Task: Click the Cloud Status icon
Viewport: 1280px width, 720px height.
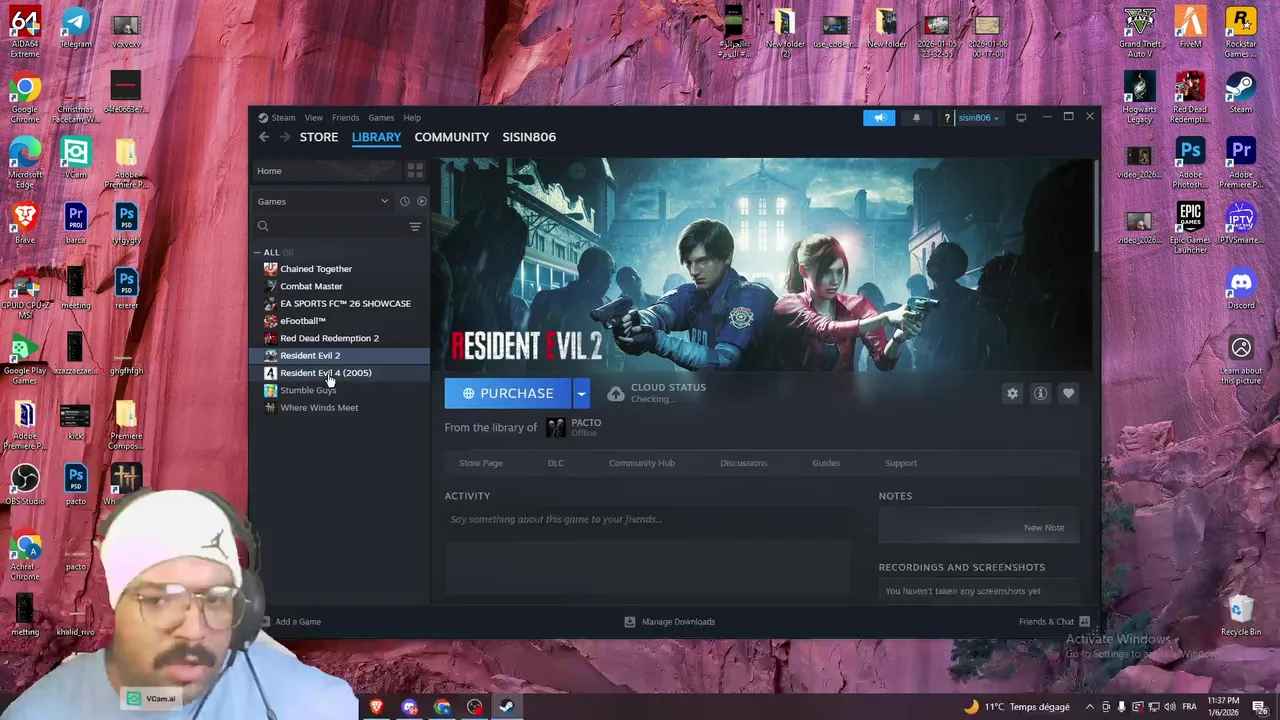Action: pos(616,393)
